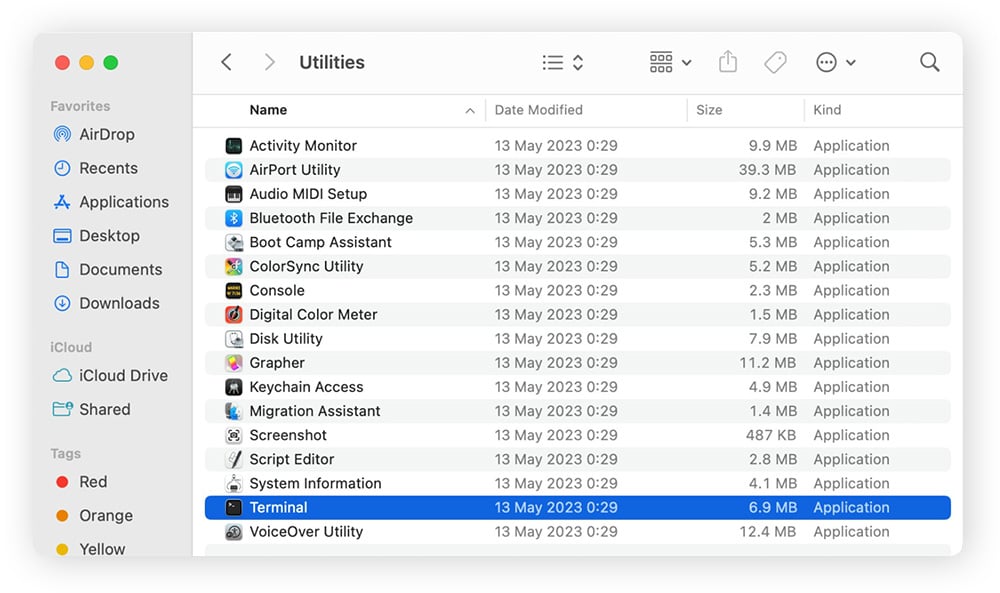This screenshot has height=593, width=1000.
Task: Select the Red tag
Action: pos(81,482)
